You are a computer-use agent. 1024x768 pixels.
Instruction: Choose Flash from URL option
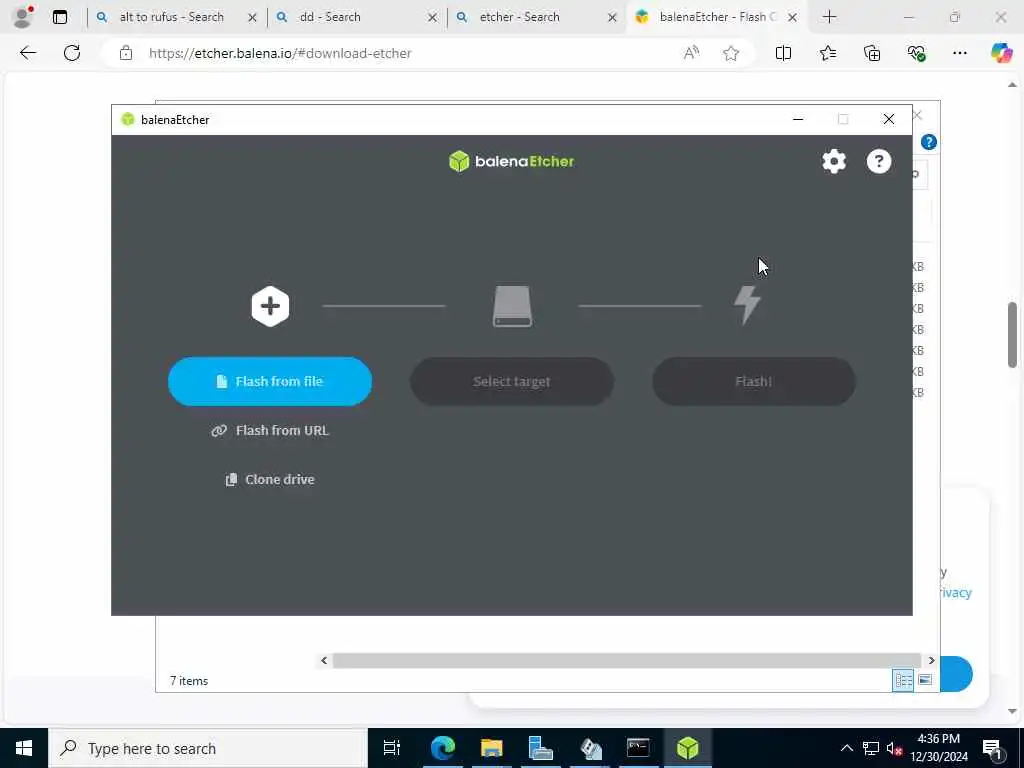270,430
